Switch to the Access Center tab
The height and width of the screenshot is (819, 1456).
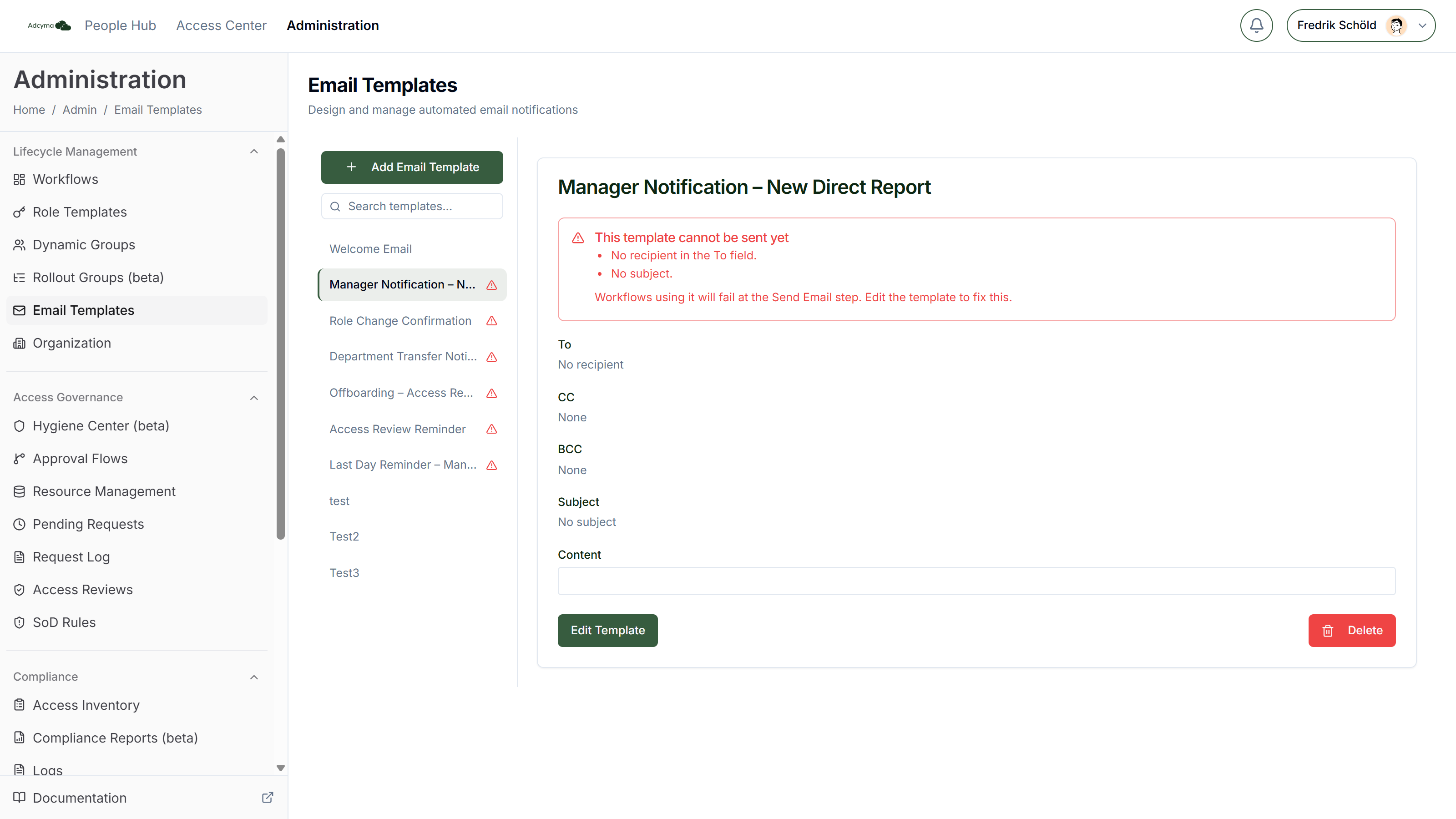pos(221,25)
